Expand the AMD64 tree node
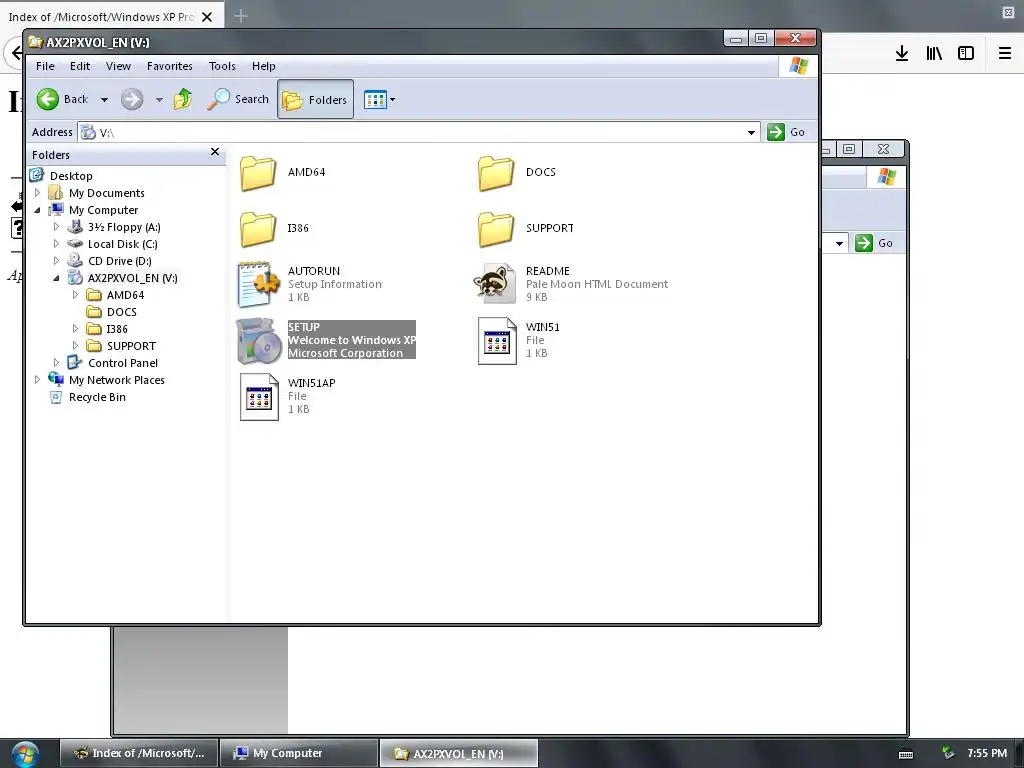Image resolution: width=1024 pixels, height=768 pixels. [x=75, y=295]
